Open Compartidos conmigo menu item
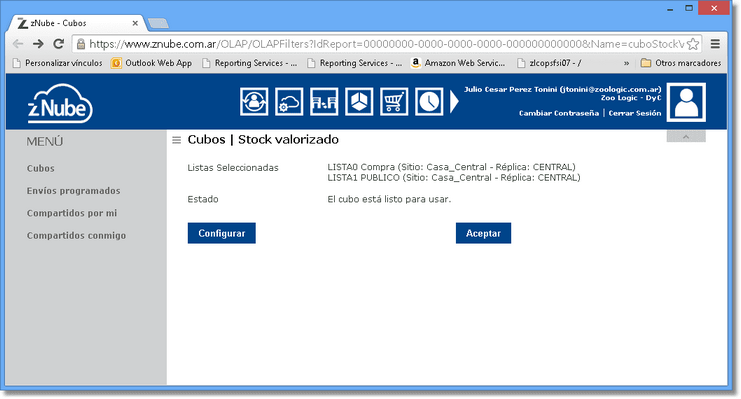This screenshot has height=399, width=741. point(77,235)
